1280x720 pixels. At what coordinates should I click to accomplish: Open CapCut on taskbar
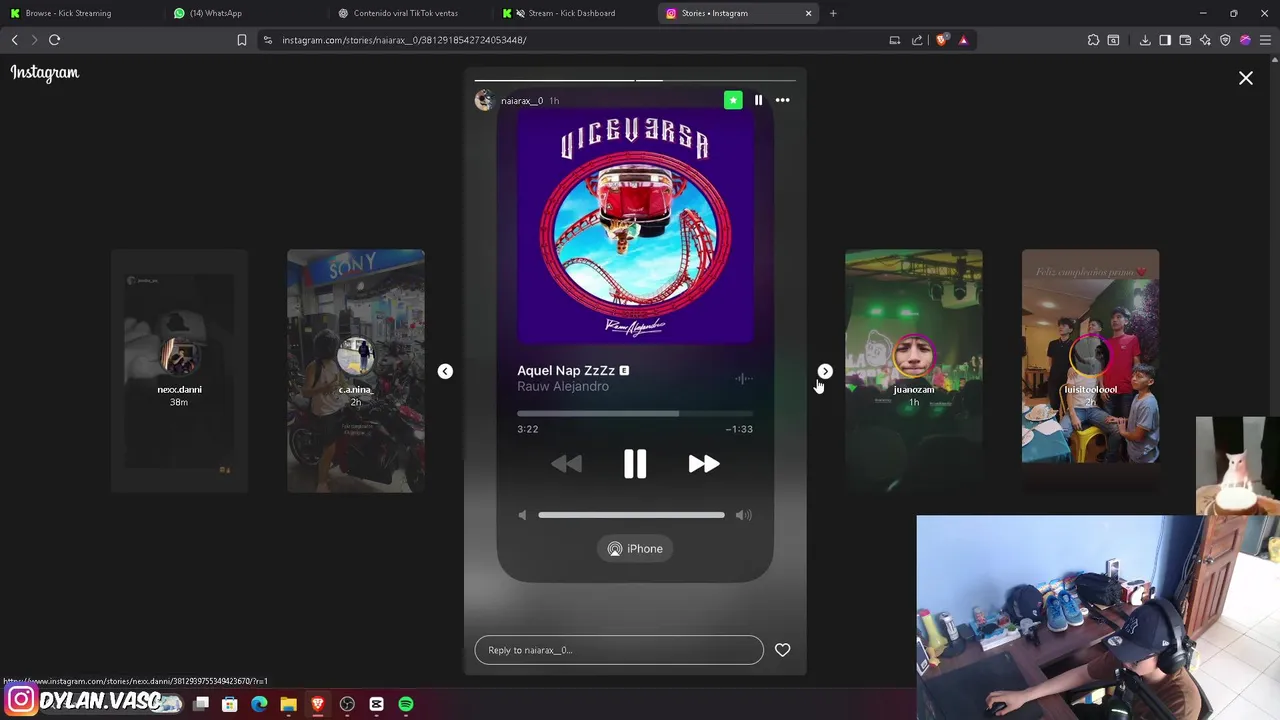376,704
